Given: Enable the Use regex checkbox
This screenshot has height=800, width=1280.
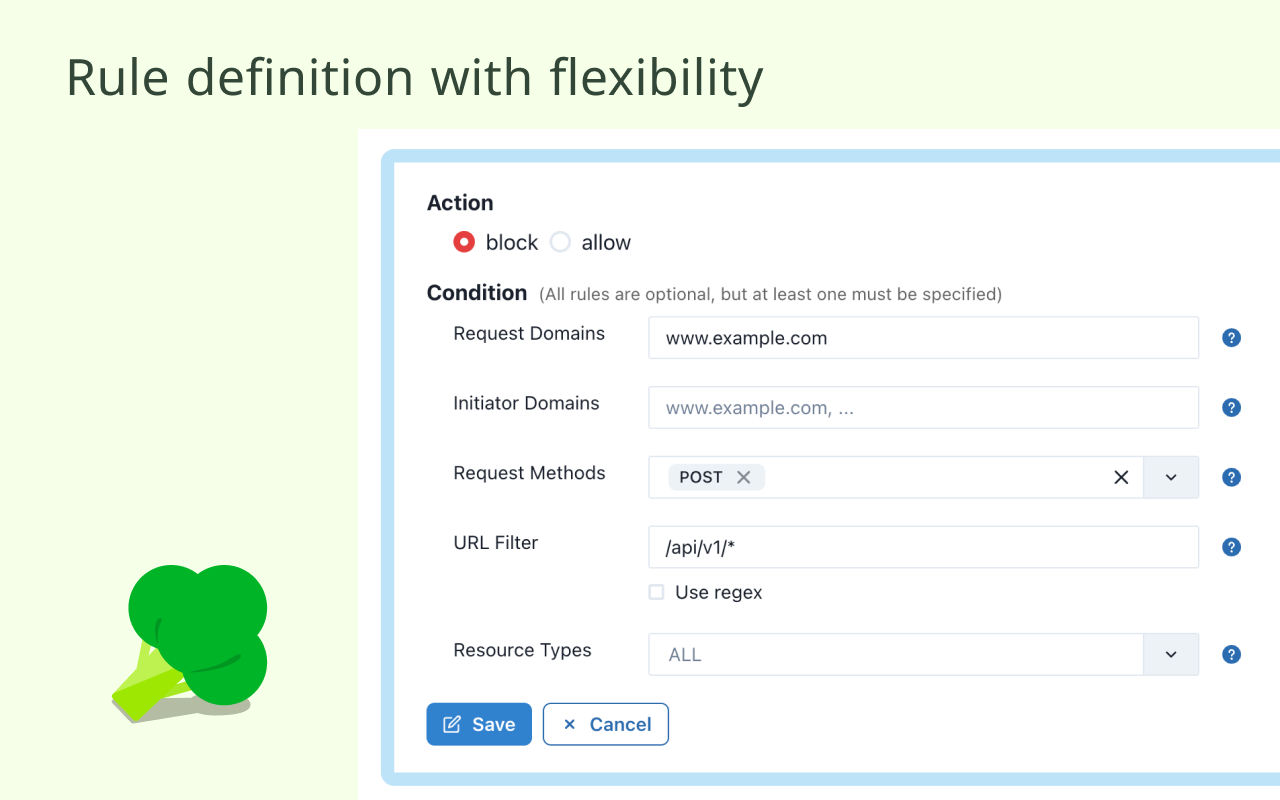Looking at the screenshot, I should 656,592.
